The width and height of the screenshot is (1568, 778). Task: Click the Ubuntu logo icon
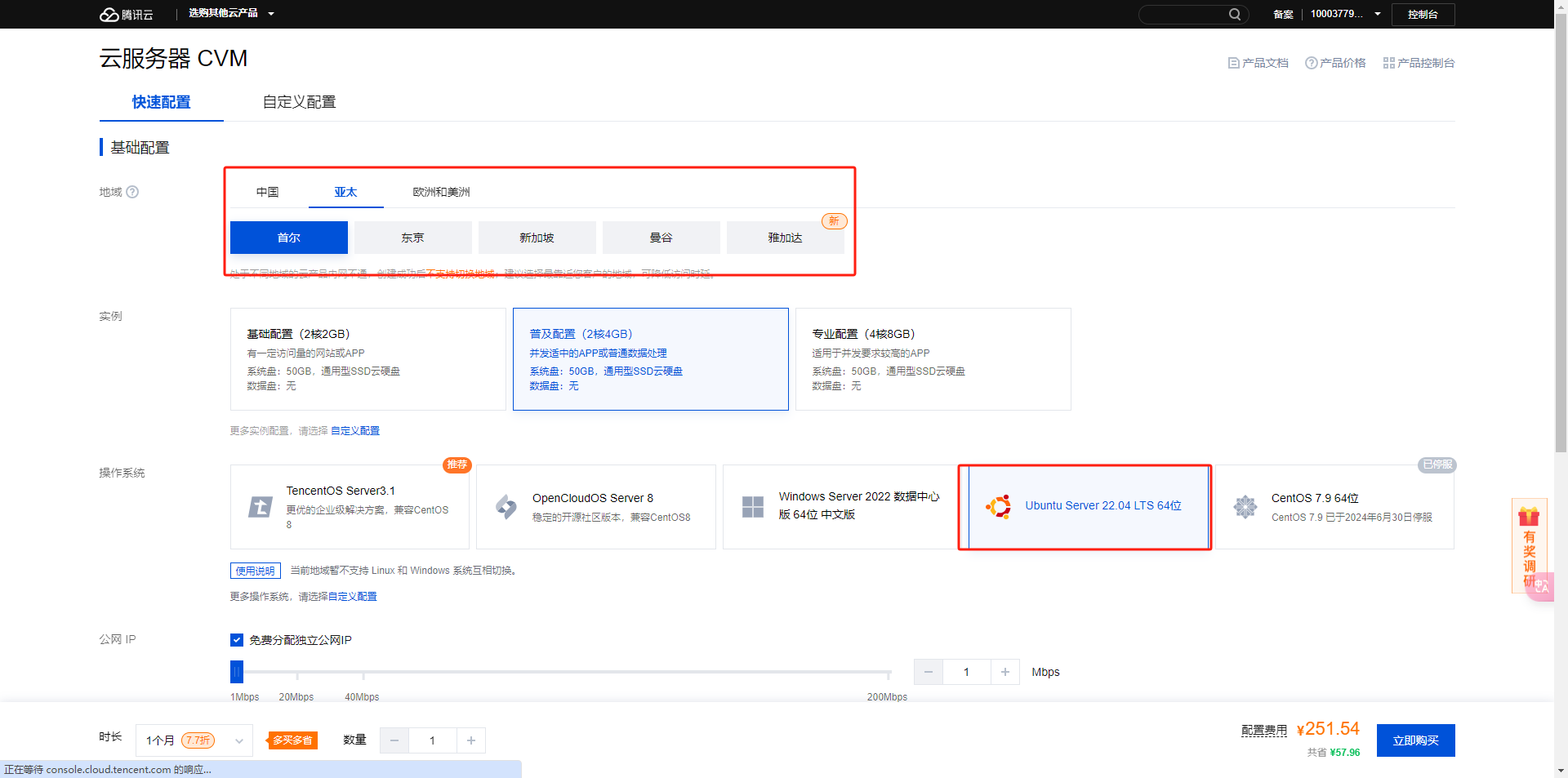[x=999, y=507]
